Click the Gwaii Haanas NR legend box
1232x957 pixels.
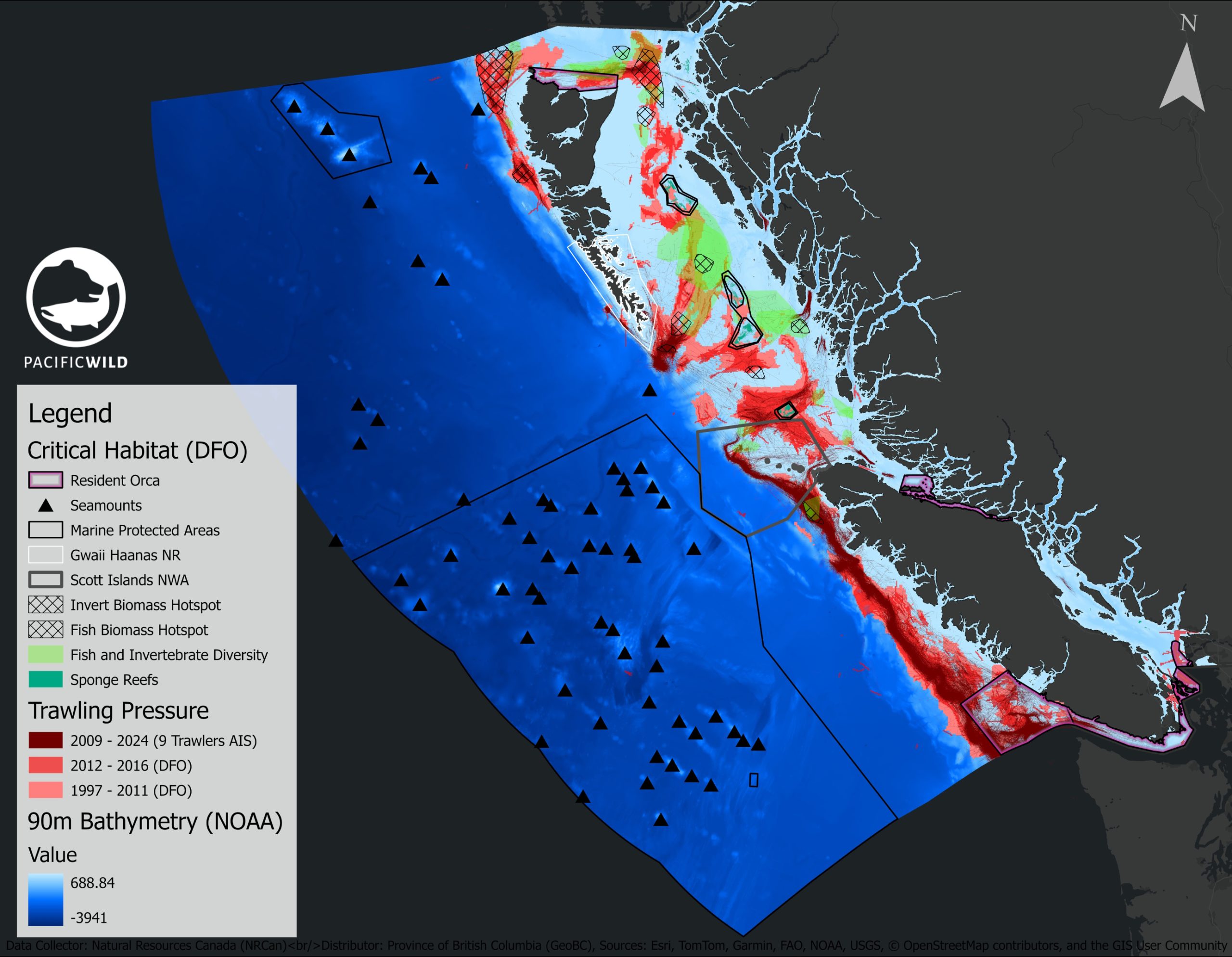(x=46, y=555)
